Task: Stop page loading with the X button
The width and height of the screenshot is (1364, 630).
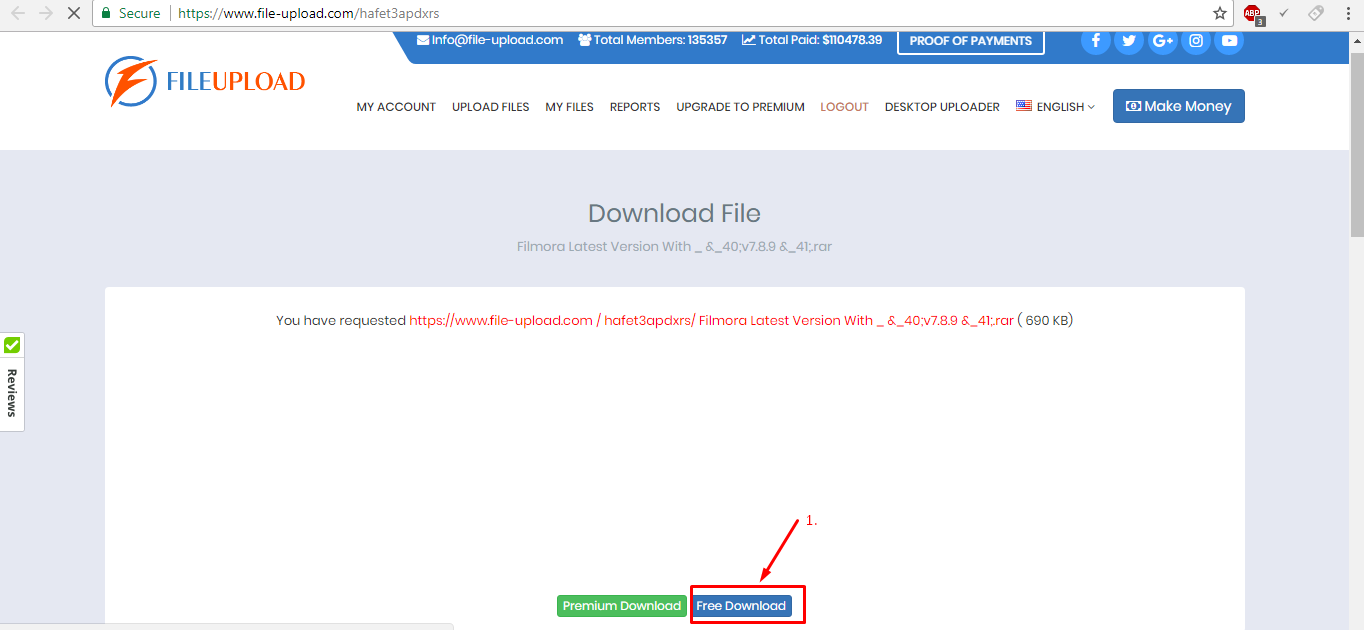Action: 74,14
